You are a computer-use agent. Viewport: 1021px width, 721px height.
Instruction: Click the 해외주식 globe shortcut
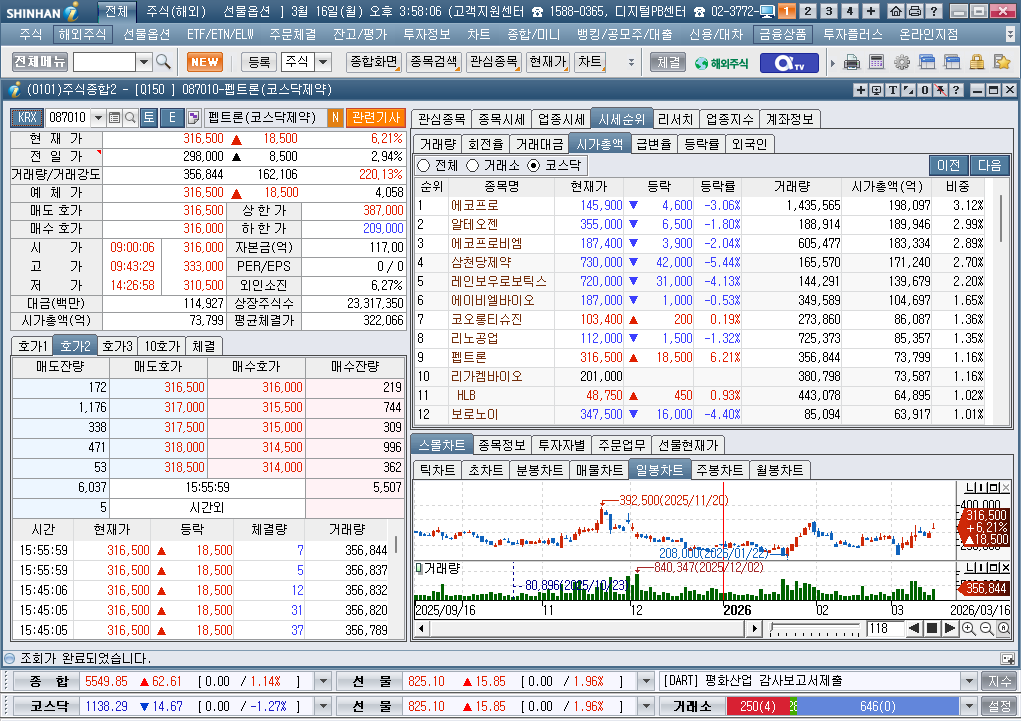[721, 63]
